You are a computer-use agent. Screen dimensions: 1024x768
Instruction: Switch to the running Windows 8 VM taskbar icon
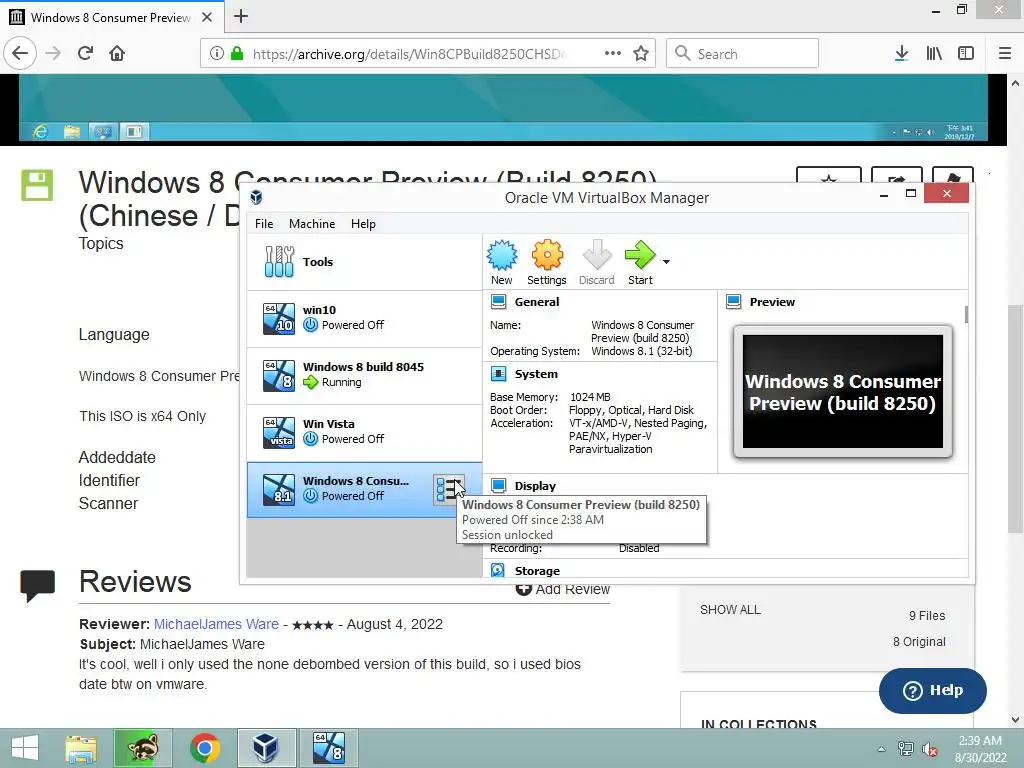click(x=328, y=748)
